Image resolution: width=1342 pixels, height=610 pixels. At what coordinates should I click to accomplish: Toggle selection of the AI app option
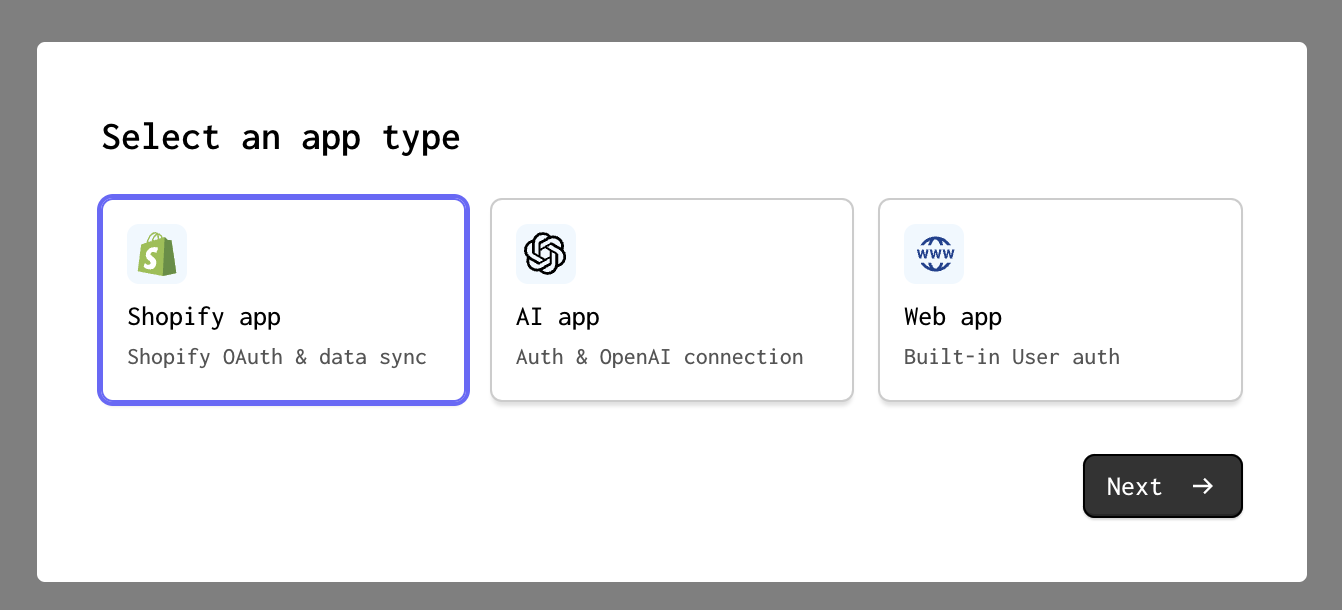click(671, 299)
